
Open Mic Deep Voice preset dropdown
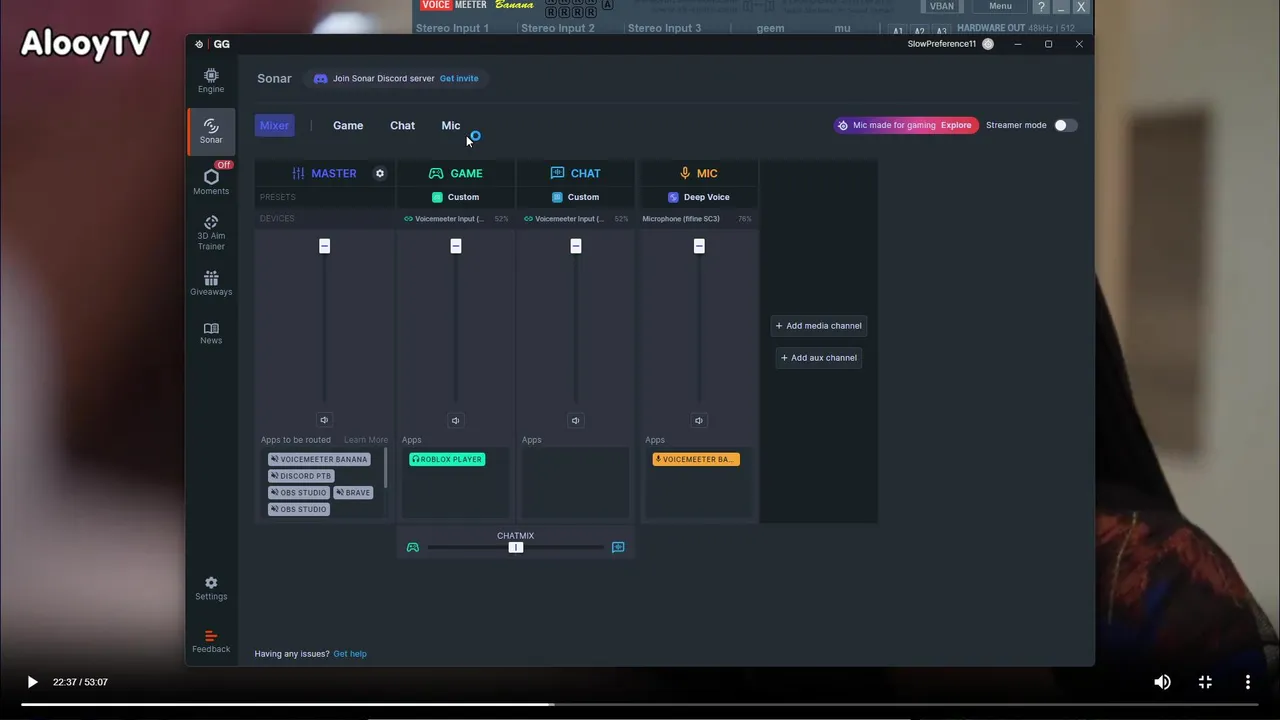coord(699,197)
